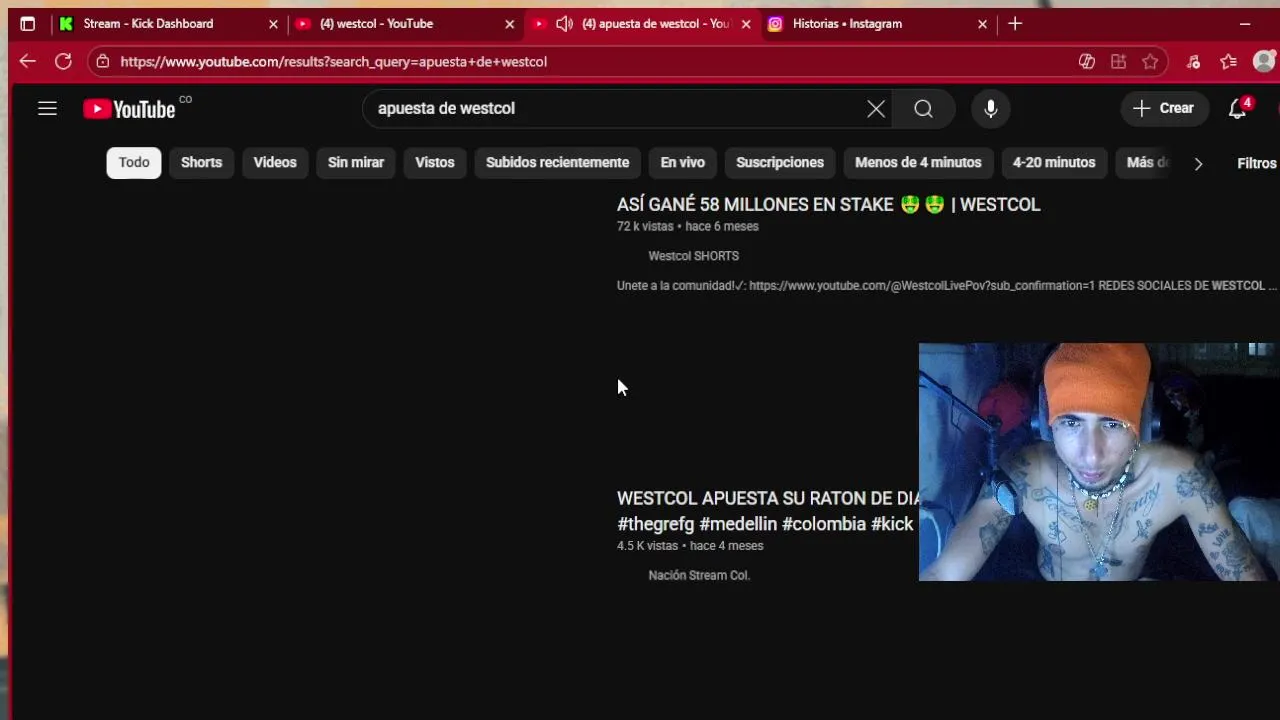Screen dimensions: 1280x720
Task: Select the 4-20 minutos filter chip
Action: (1054, 162)
